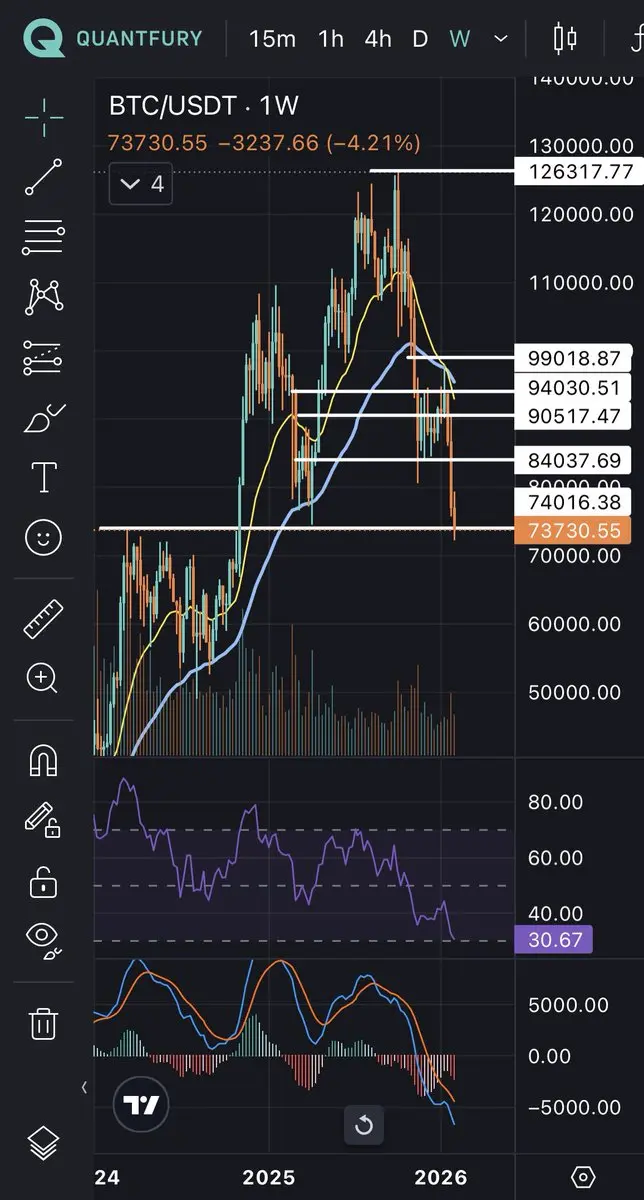This screenshot has width=644, height=1200.
Task: Click the 2025 date axis label
Action: [270, 1177]
